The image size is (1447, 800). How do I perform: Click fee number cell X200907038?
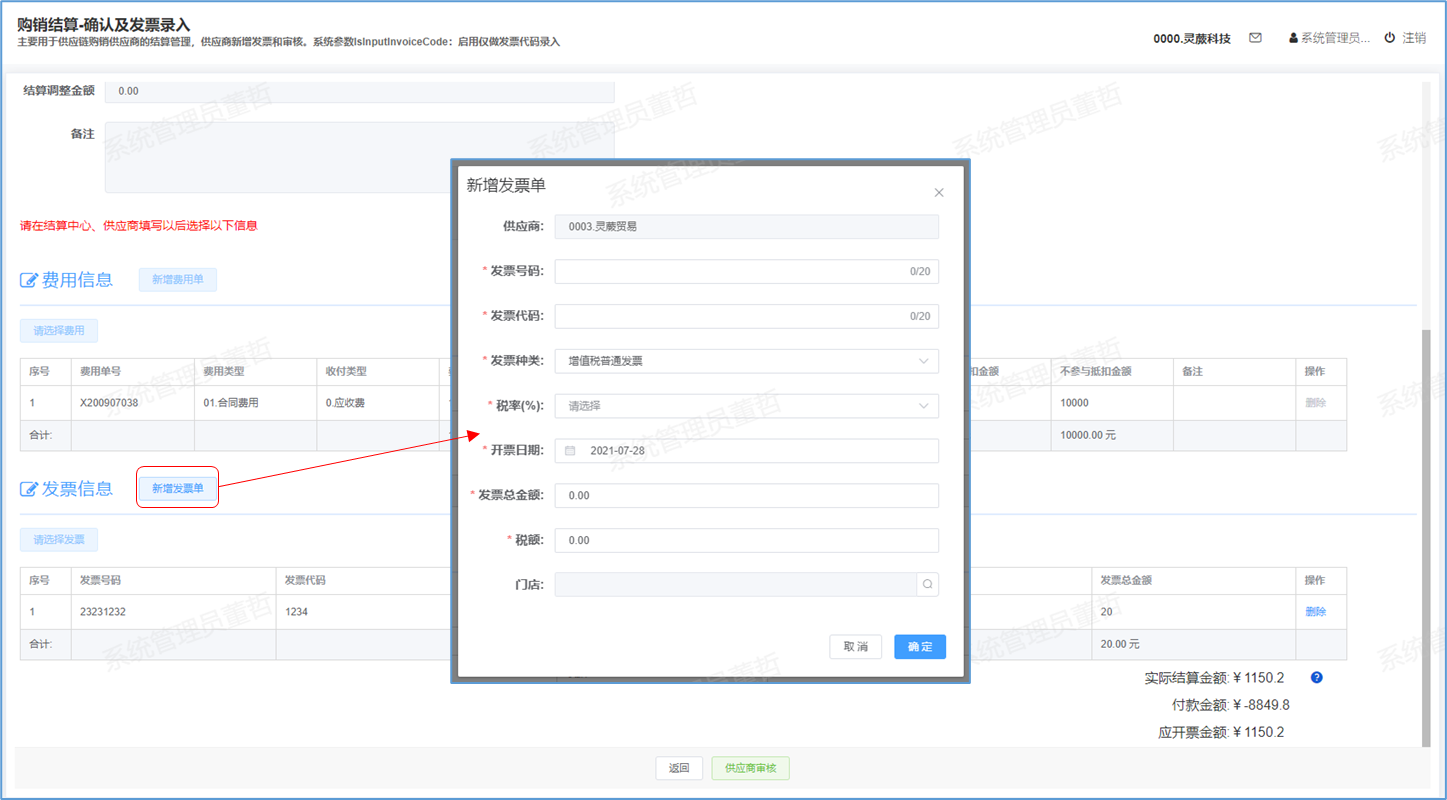(133, 403)
